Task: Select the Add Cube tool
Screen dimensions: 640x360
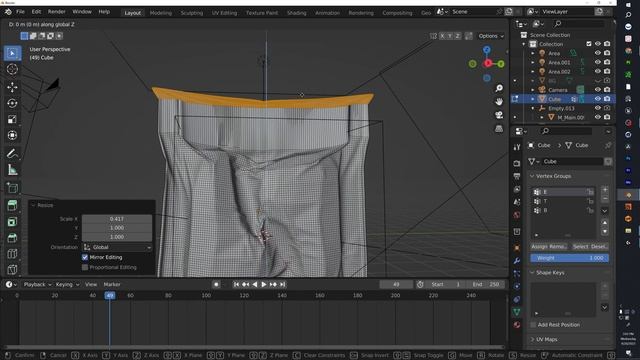Action: click(x=12, y=188)
